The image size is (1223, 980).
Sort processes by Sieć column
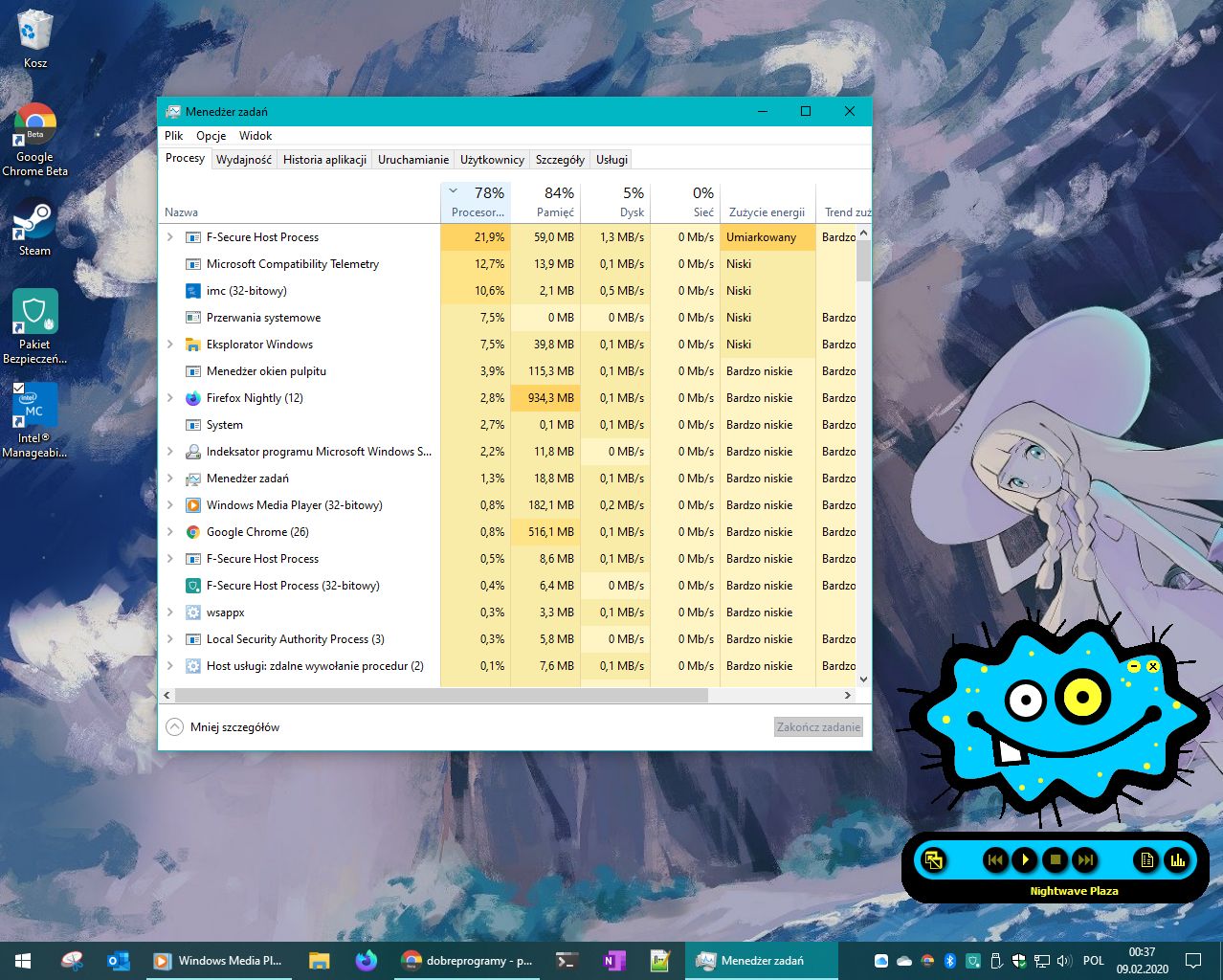point(685,202)
